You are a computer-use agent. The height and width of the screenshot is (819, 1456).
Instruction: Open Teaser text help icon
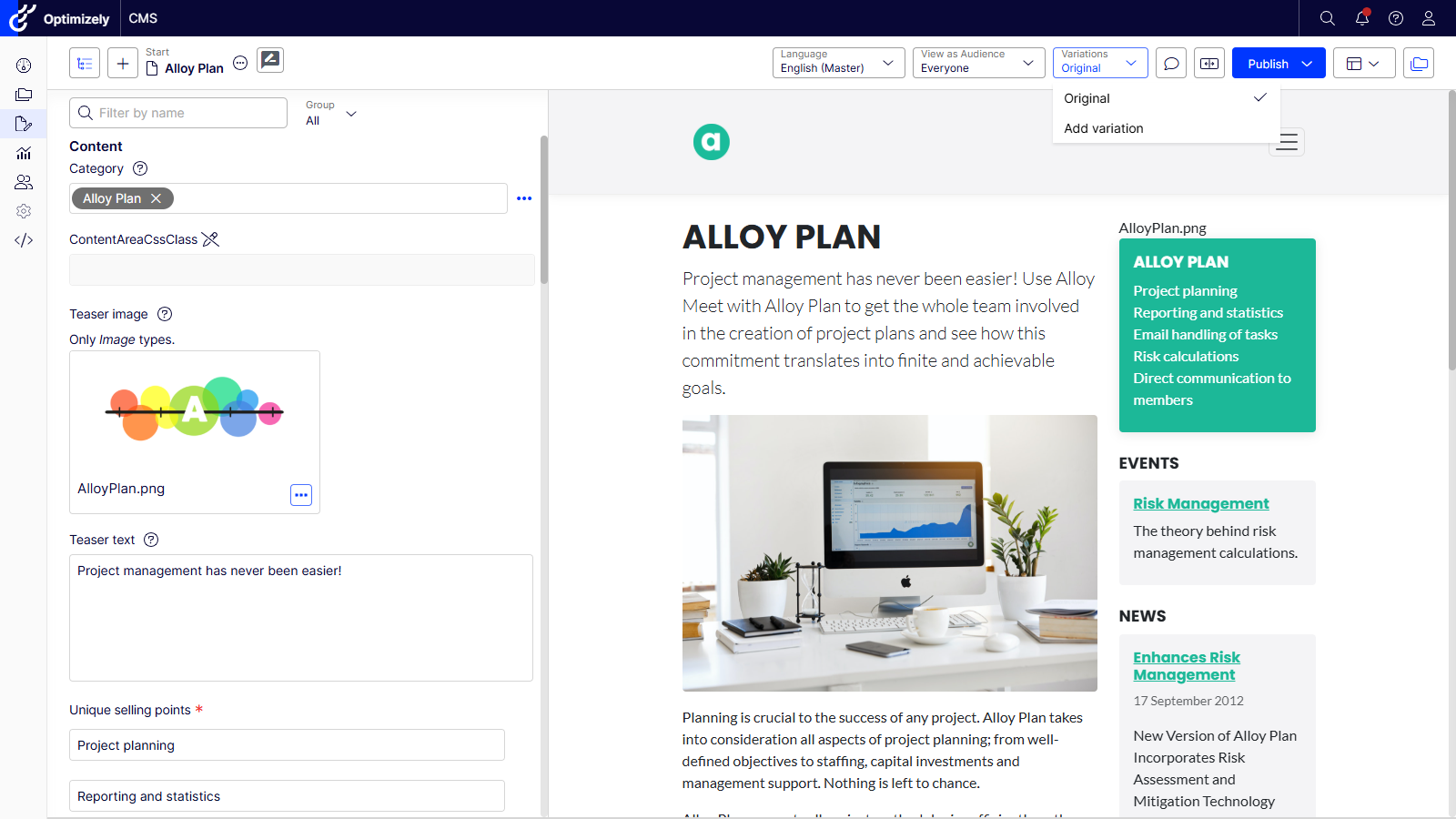pos(151,540)
